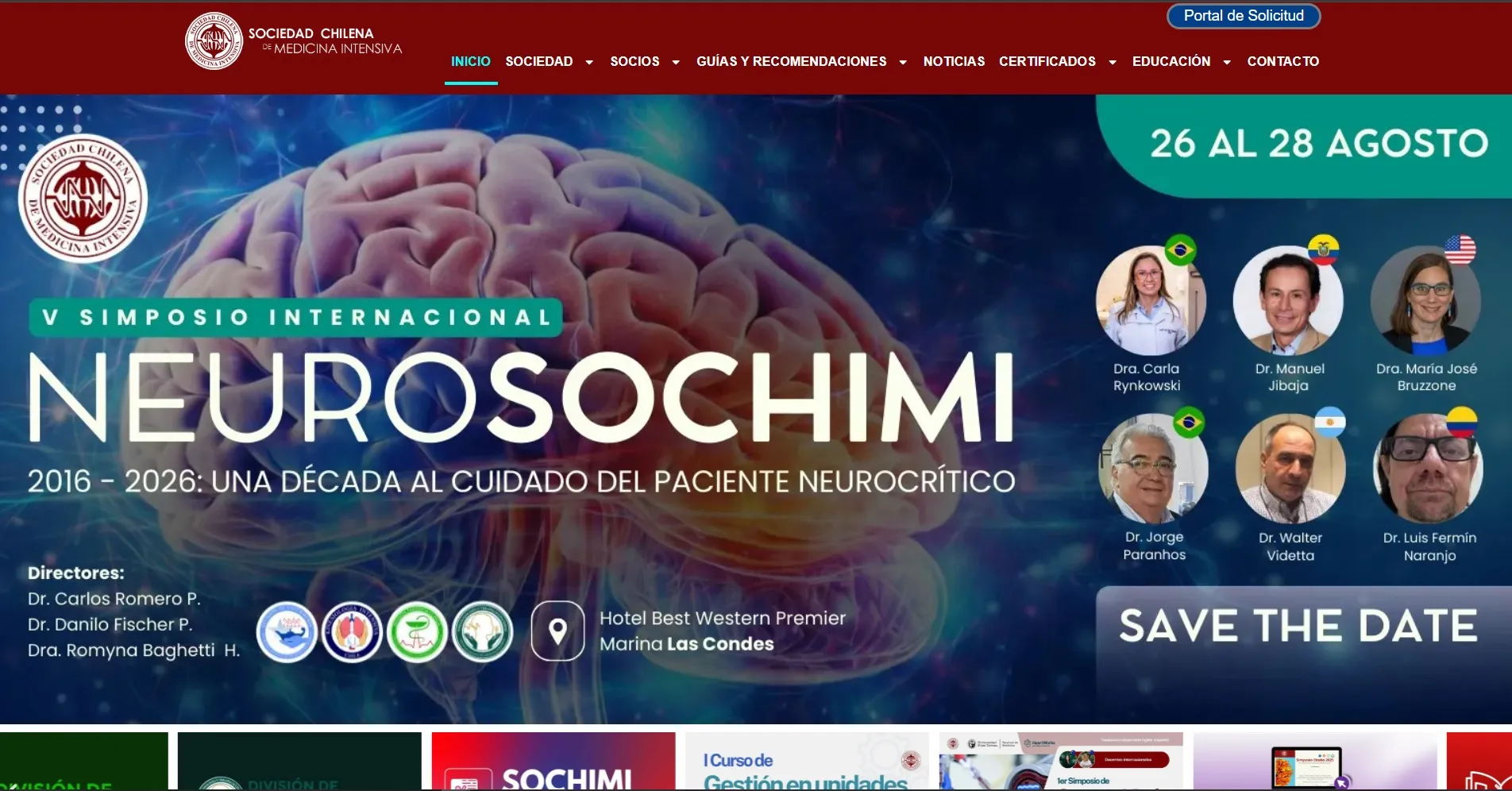Image resolution: width=1512 pixels, height=791 pixels.
Task: Select the INICIO navigation item
Action: click(470, 61)
